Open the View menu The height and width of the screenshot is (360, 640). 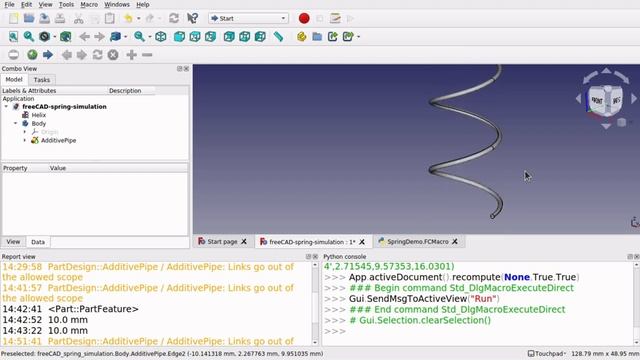[45, 4]
